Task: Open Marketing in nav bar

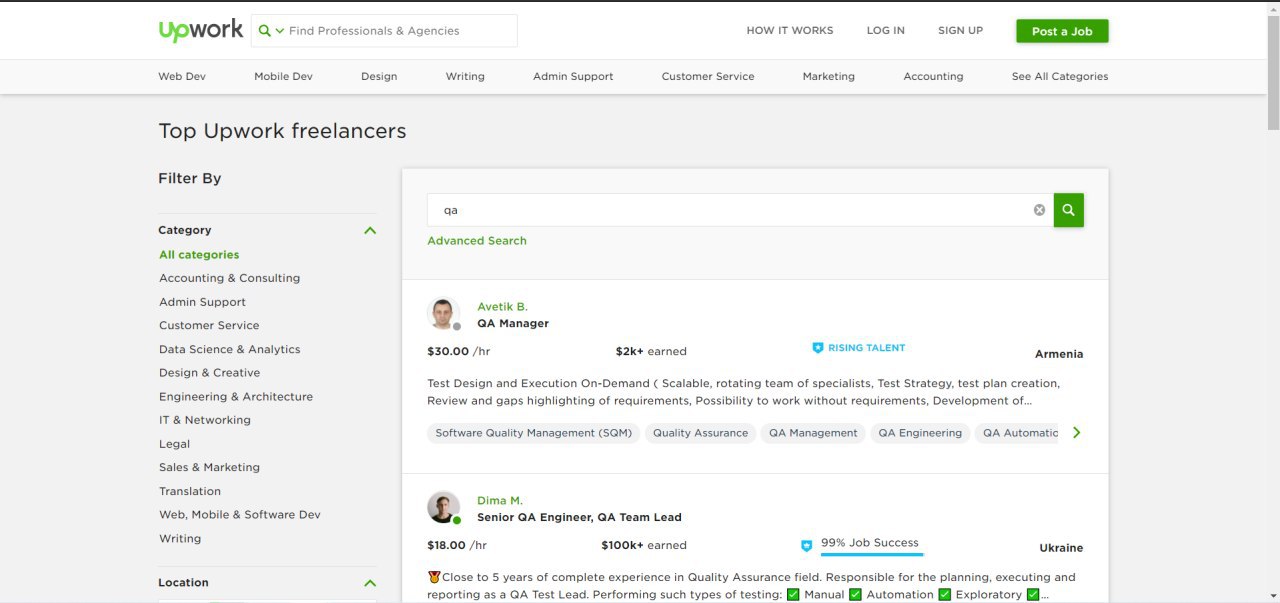Action: (x=828, y=76)
